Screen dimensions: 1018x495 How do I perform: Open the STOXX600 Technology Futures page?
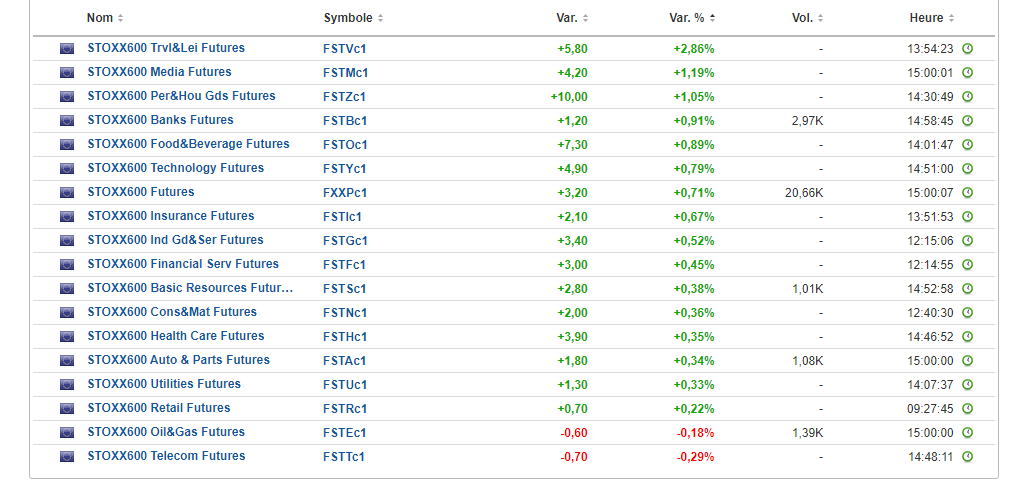(175, 168)
